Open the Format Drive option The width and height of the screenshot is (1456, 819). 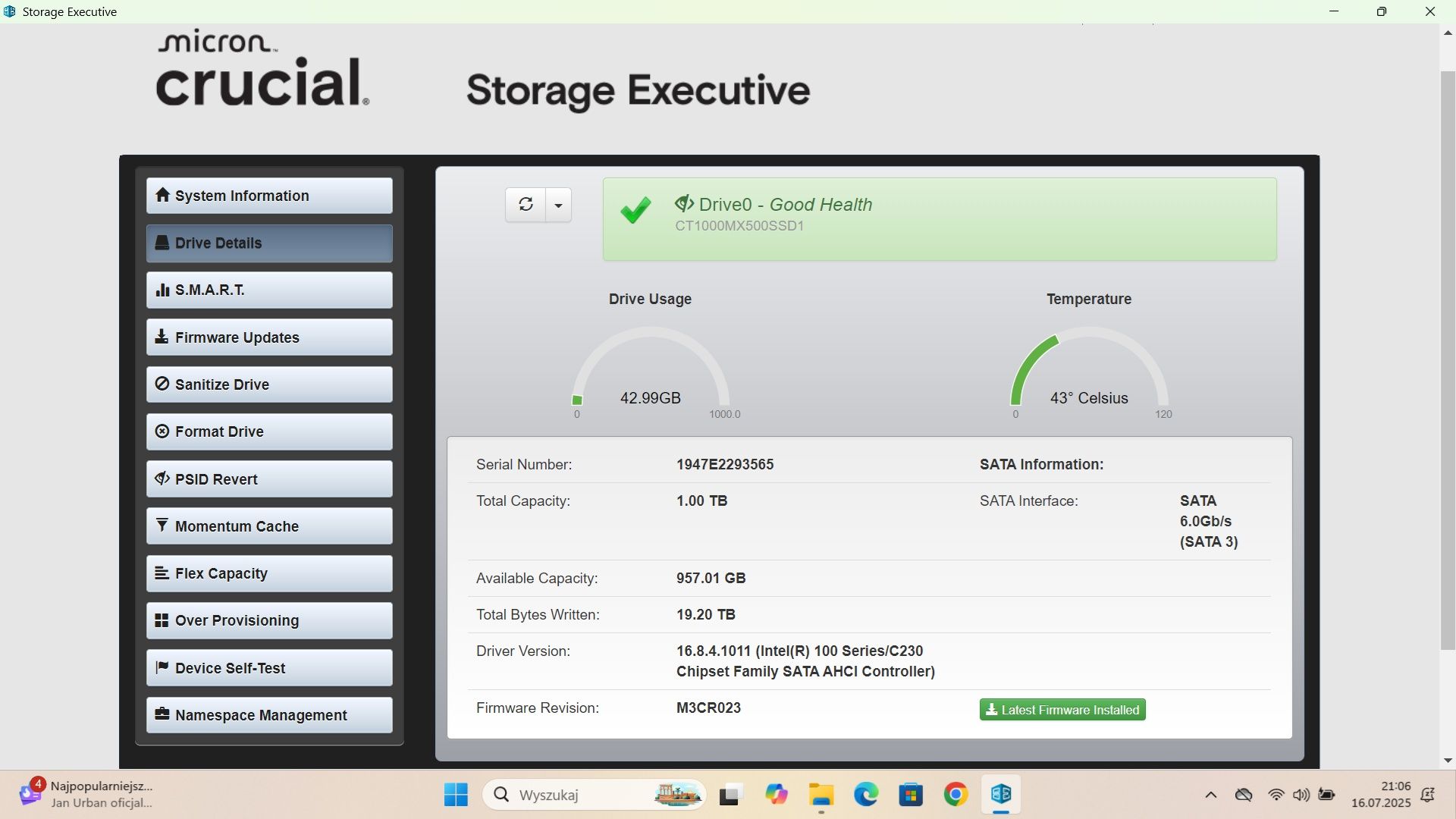(269, 431)
